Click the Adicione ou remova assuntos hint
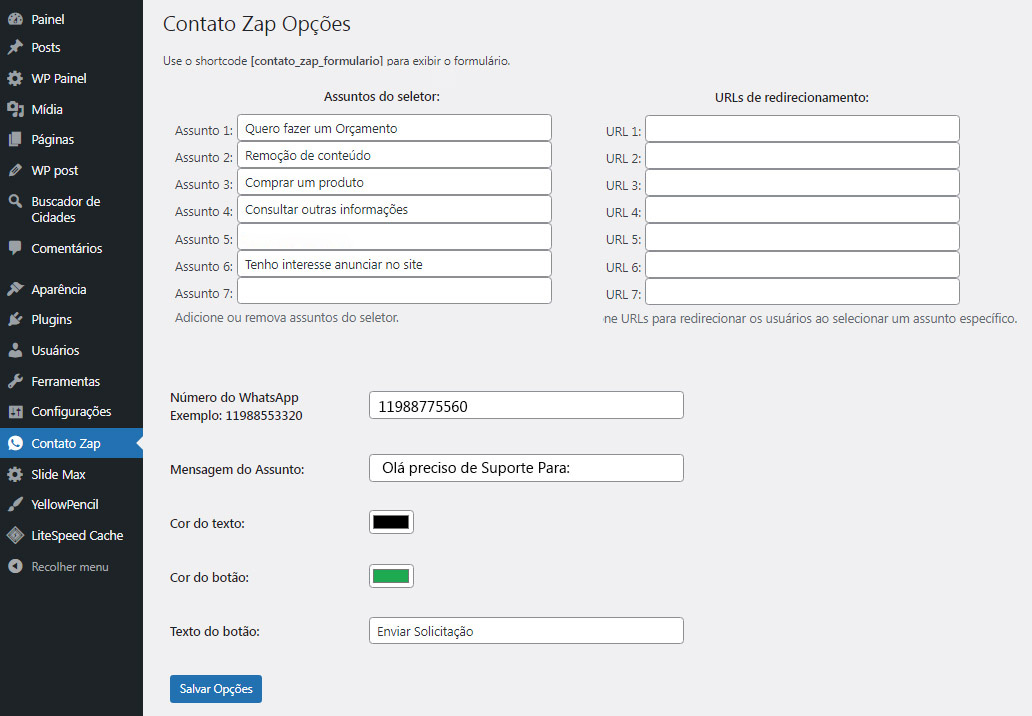Image resolution: width=1032 pixels, height=716 pixels. (x=287, y=317)
